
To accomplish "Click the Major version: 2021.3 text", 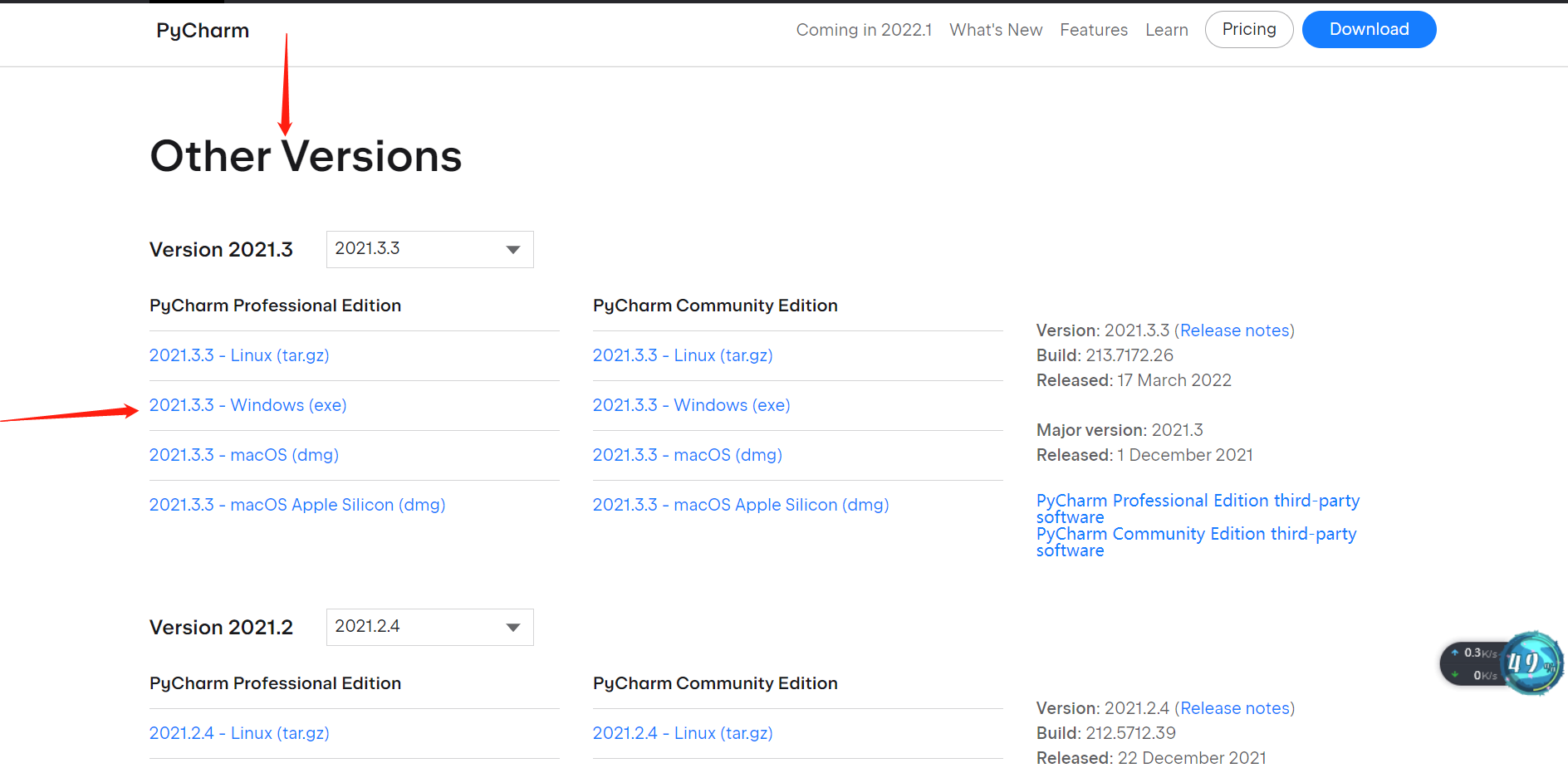I will click(x=1120, y=430).
